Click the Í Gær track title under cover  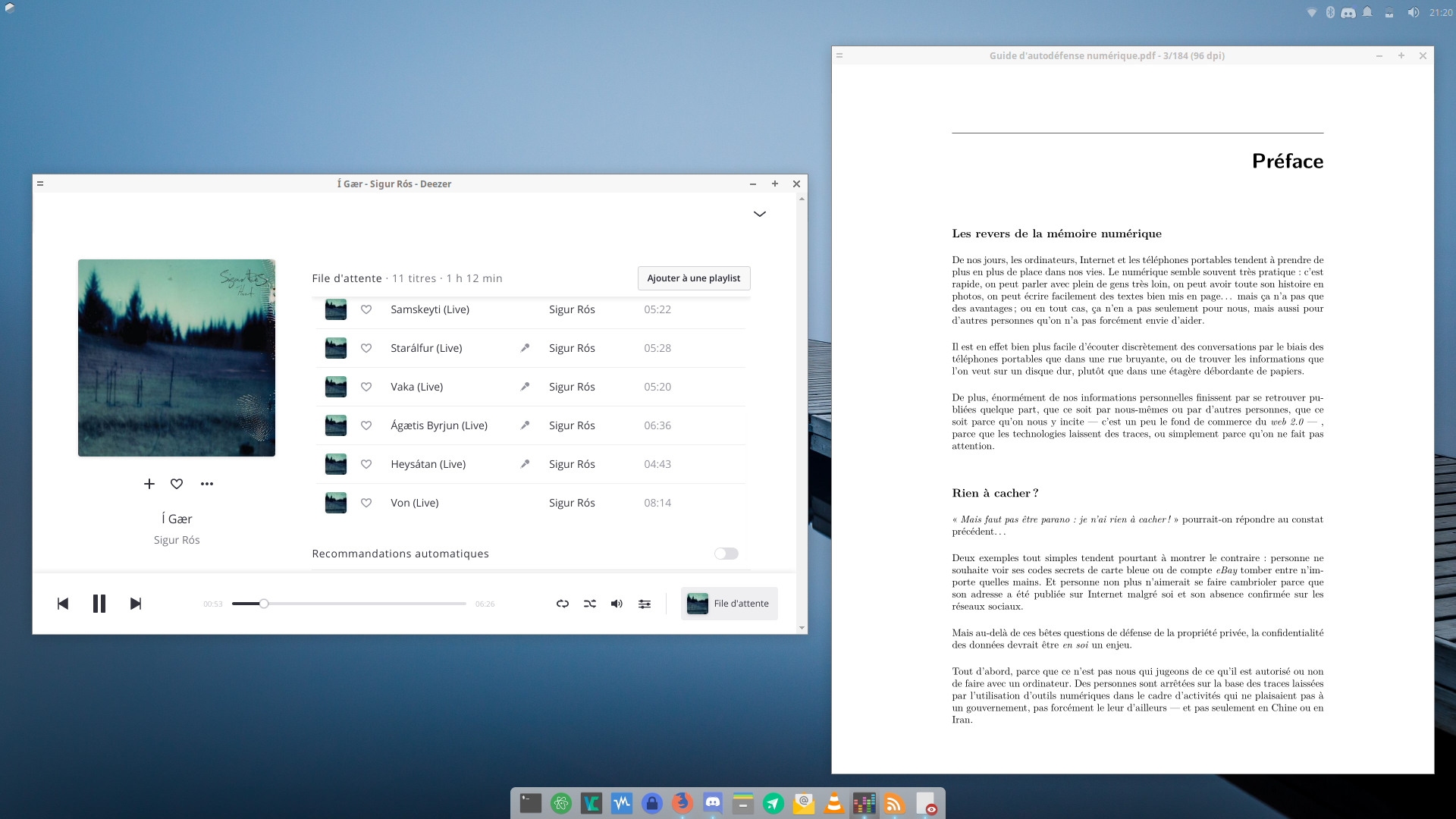(x=177, y=519)
